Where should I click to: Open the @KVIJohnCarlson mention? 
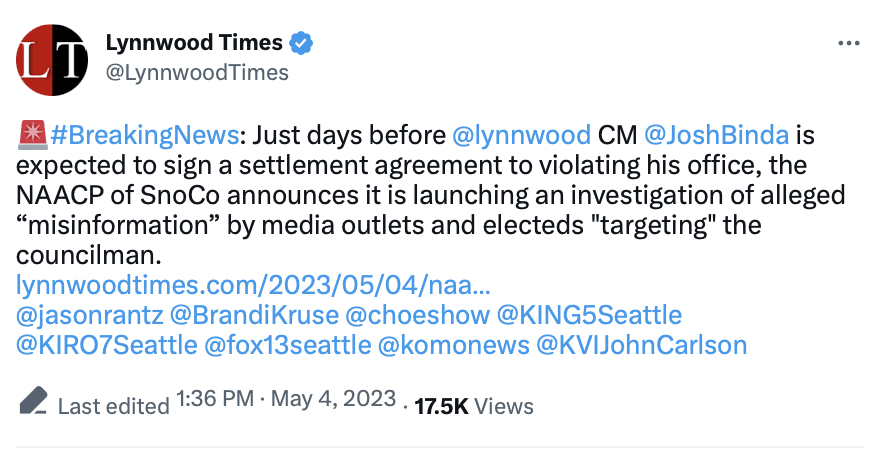tap(641, 345)
